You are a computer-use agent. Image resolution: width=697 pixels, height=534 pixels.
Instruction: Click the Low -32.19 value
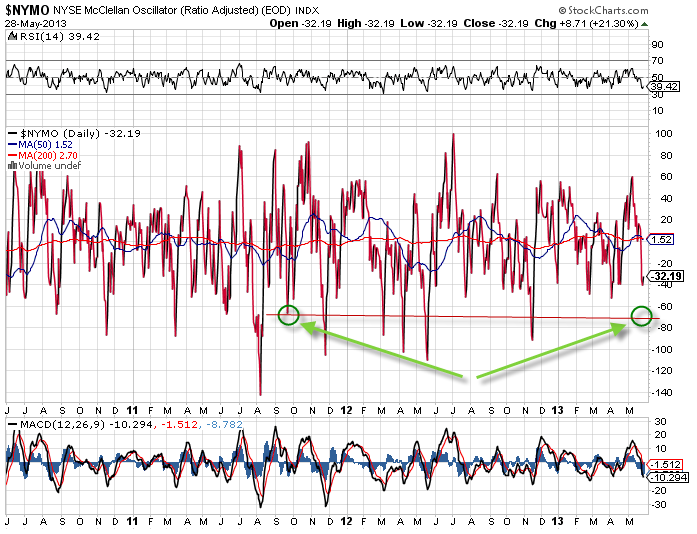click(x=429, y=24)
